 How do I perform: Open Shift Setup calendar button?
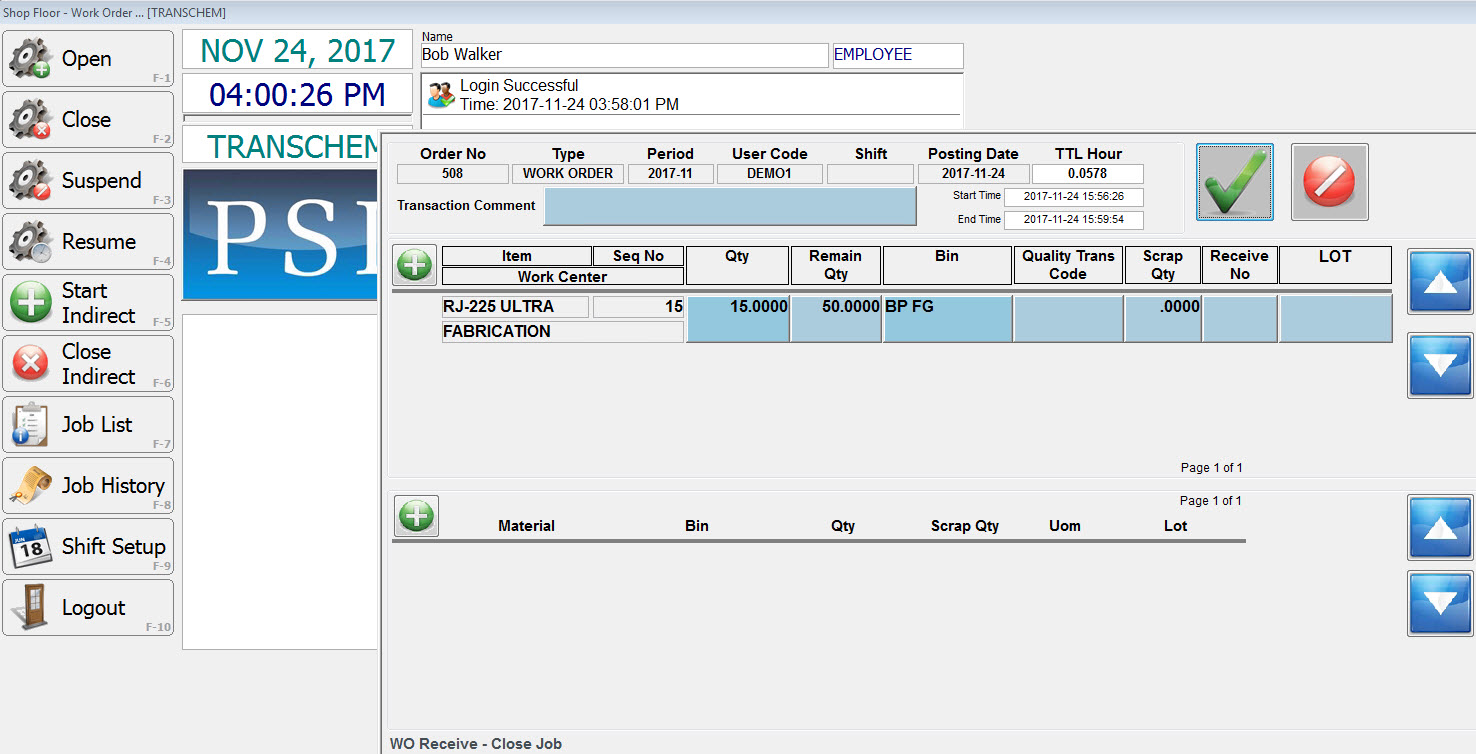[88, 547]
